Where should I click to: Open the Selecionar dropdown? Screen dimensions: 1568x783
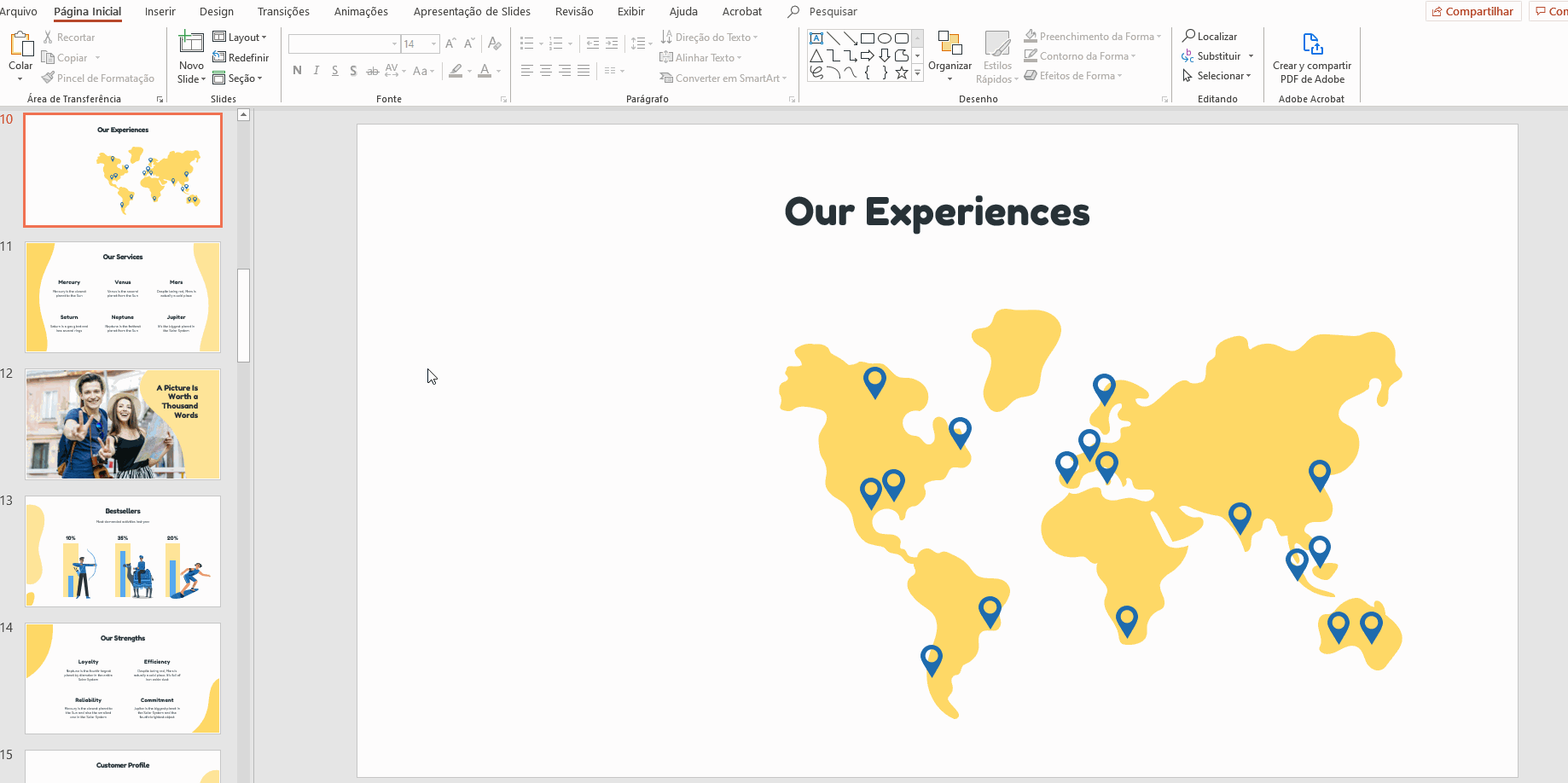[1217, 76]
